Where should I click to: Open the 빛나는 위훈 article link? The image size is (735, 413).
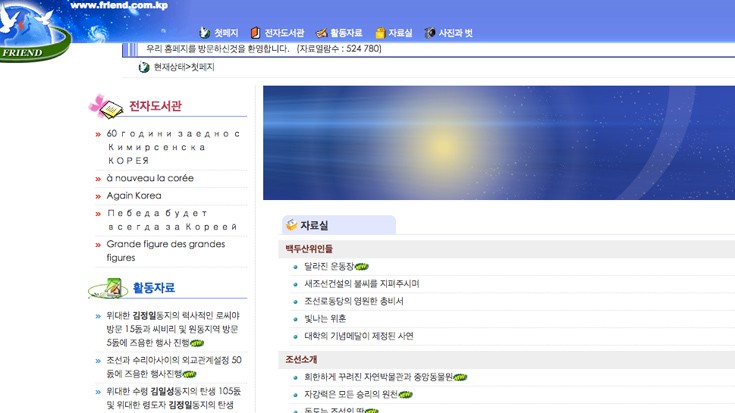(325, 318)
